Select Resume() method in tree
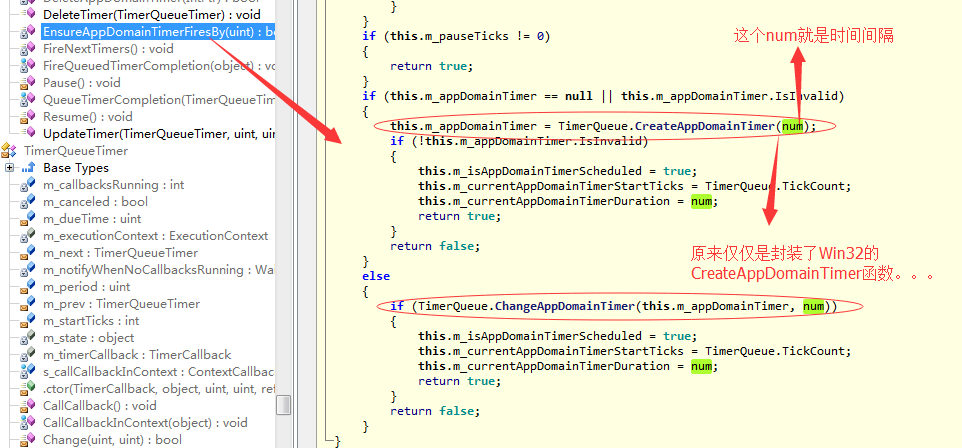962x448 pixels. pos(88,117)
